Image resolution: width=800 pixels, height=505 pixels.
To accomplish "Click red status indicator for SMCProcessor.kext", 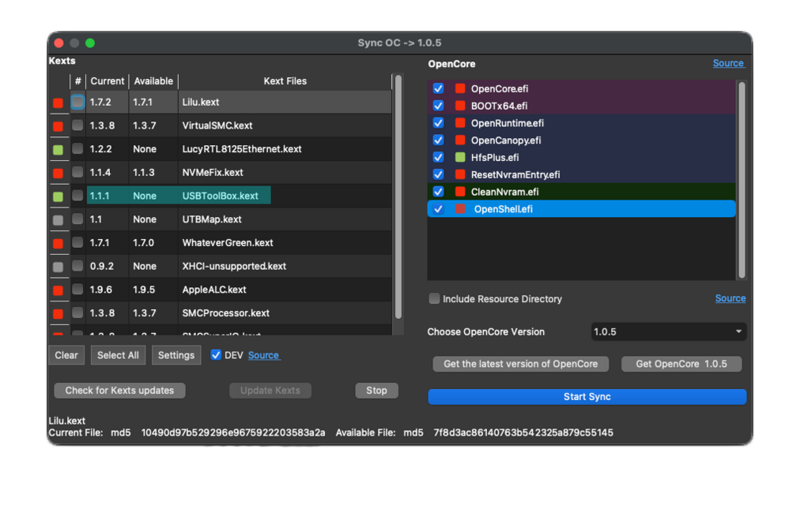I will click(x=58, y=314).
